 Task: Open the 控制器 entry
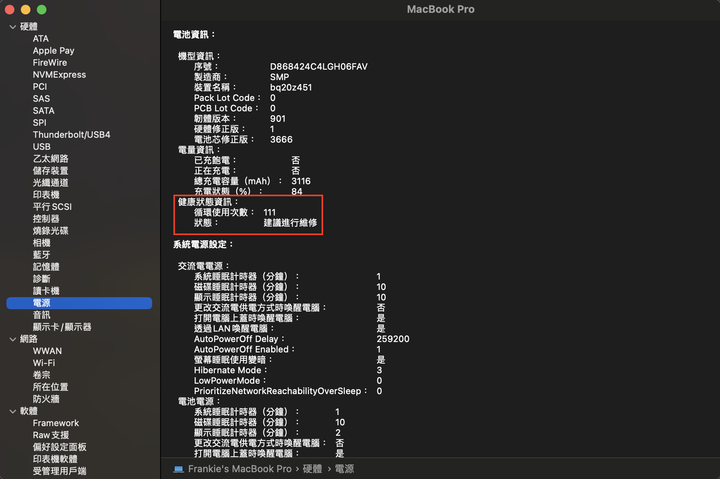click(46, 219)
